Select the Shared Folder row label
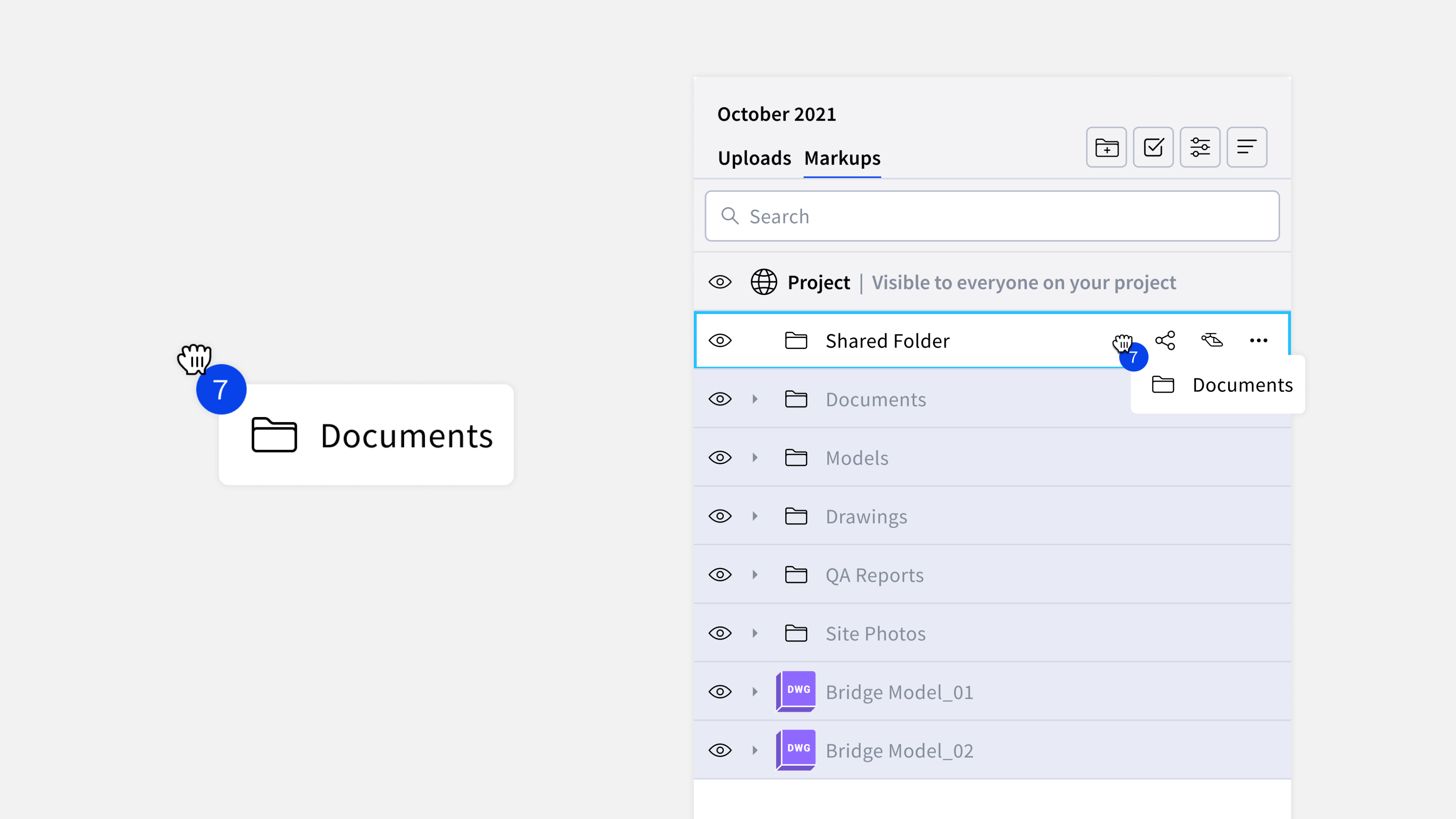Viewport: 1456px width, 819px height. (887, 341)
